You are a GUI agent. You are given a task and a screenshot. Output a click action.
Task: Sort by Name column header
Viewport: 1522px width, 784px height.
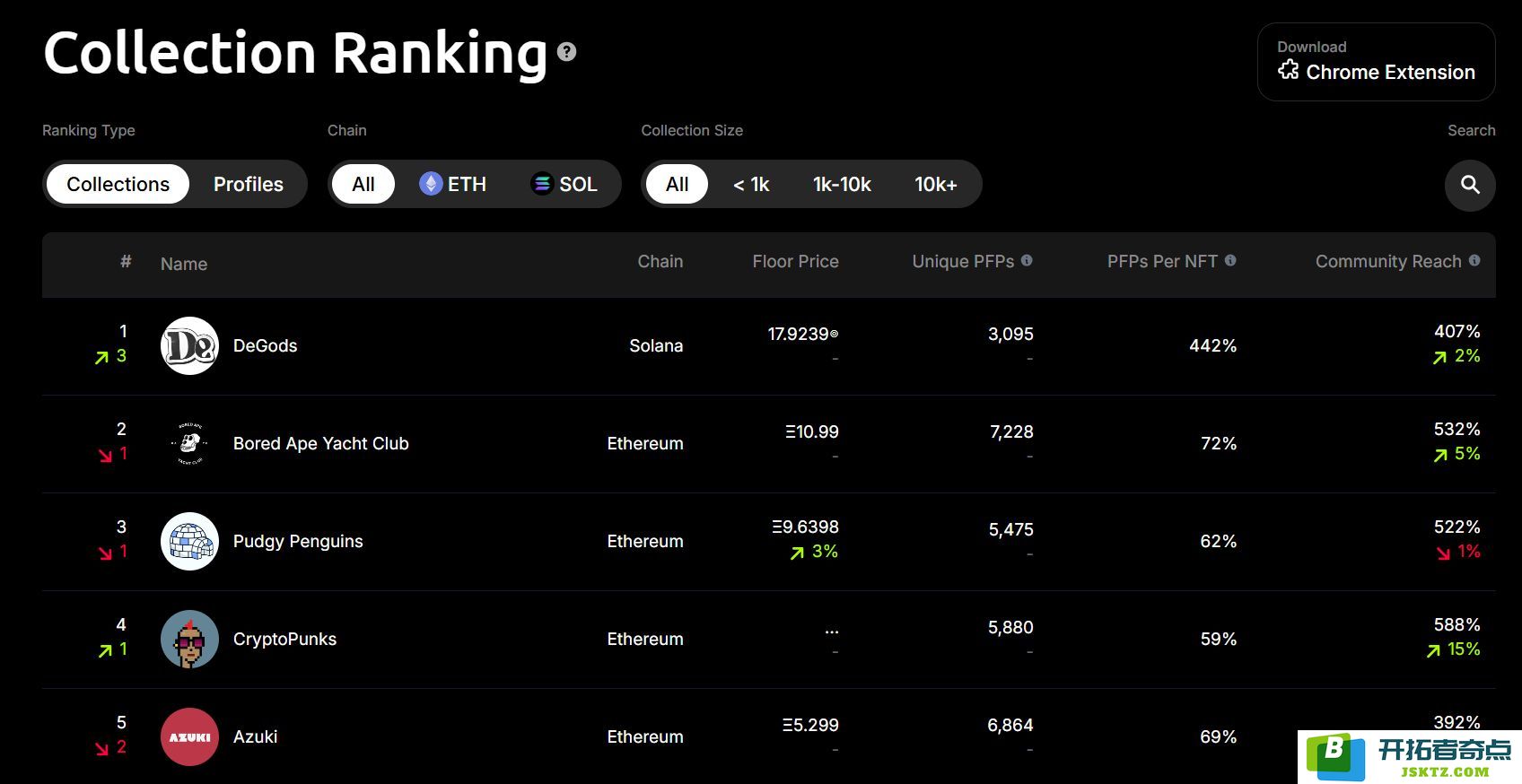click(x=184, y=264)
